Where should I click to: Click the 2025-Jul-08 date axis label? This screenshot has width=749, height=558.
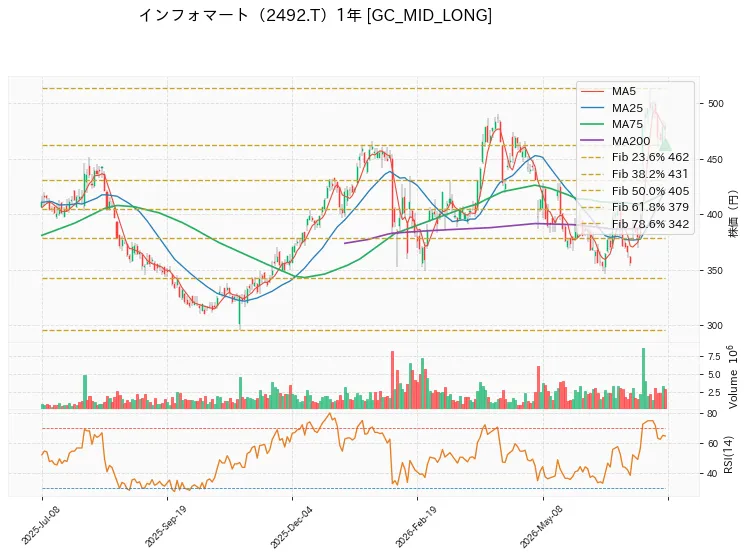(x=40, y=526)
